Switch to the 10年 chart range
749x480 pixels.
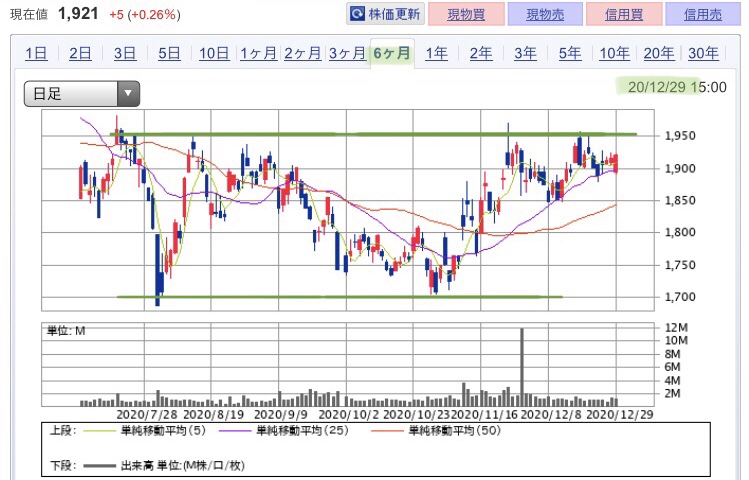[x=615, y=53]
